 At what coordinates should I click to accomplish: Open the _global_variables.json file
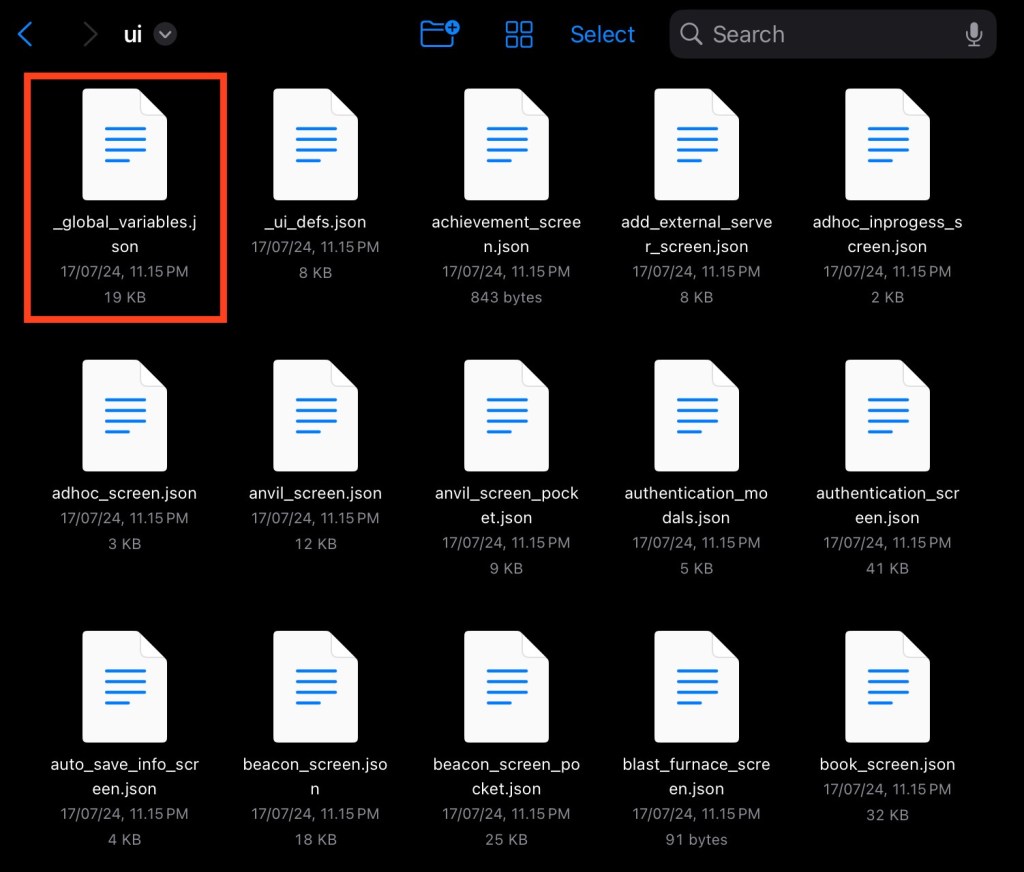125,145
